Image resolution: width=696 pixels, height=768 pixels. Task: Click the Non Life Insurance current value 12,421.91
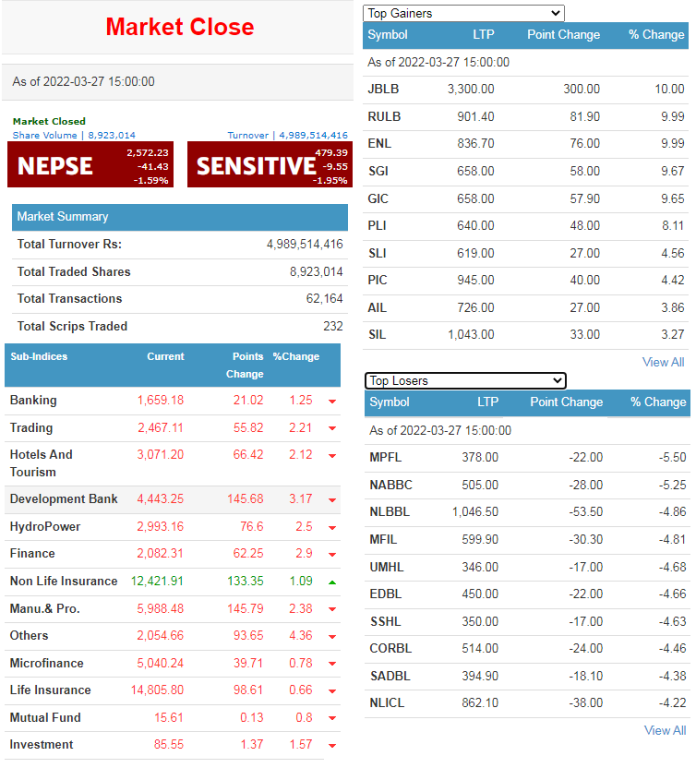(x=157, y=581)
